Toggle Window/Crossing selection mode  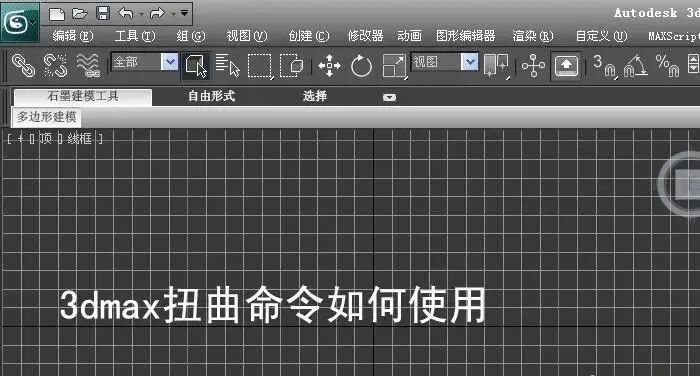[x=291, y=66]
